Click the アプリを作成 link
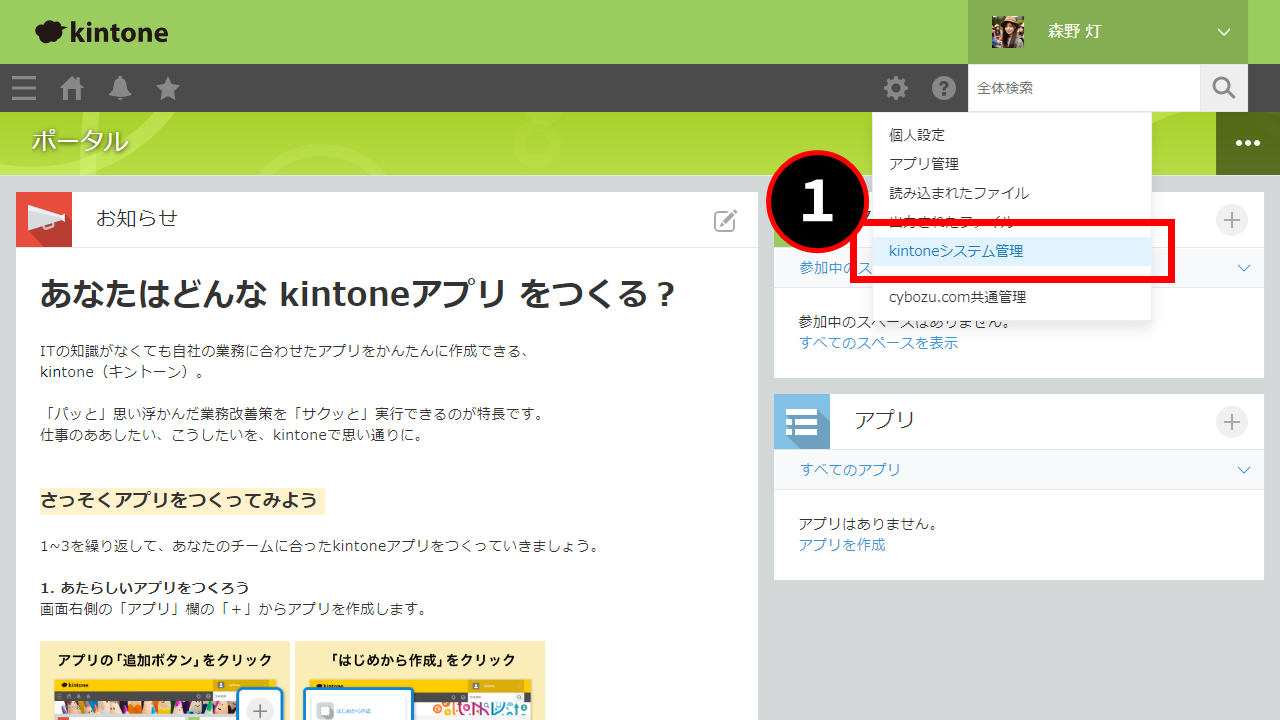This screenshot has width=1280, height=720. point(842,545)
